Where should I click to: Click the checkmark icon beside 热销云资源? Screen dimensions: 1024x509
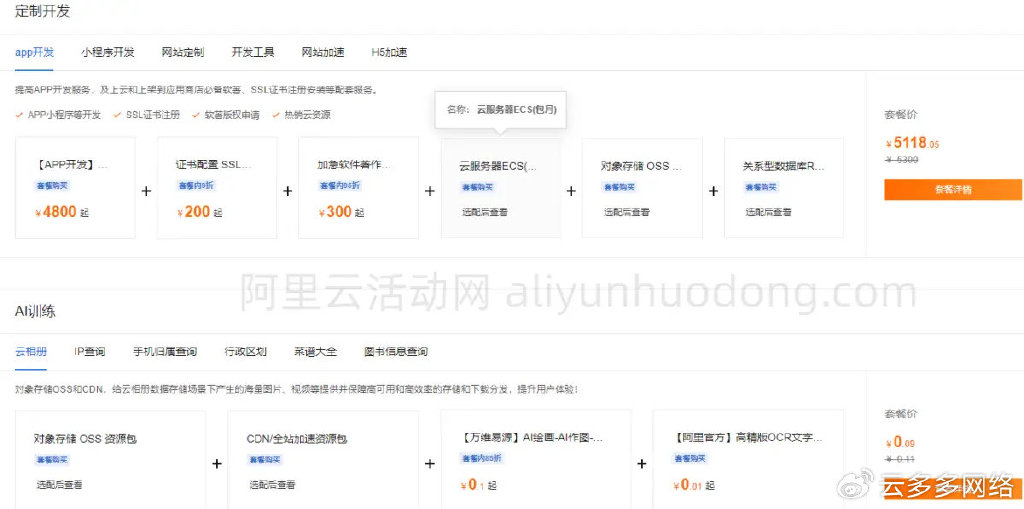pyautogui.click(x=276, y=115)
